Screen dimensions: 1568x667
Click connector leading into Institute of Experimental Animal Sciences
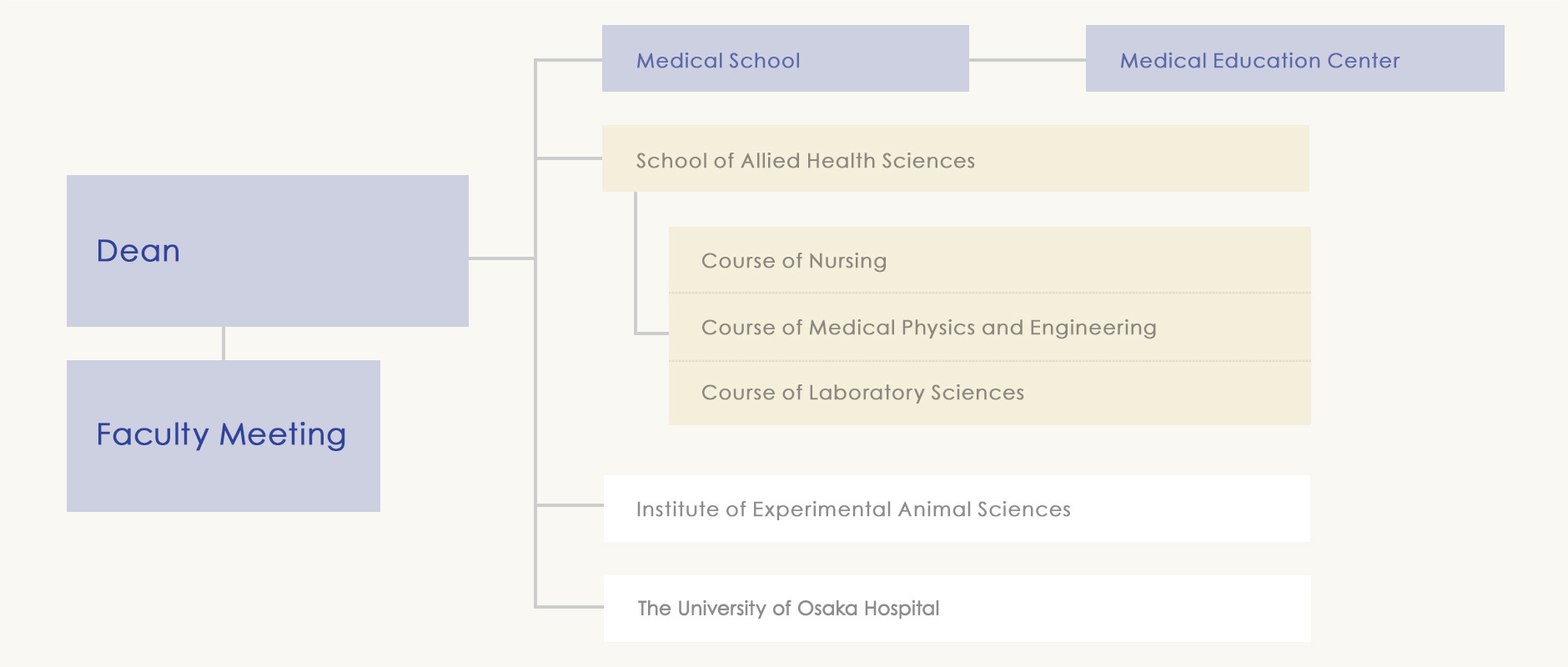click(570, 504)
